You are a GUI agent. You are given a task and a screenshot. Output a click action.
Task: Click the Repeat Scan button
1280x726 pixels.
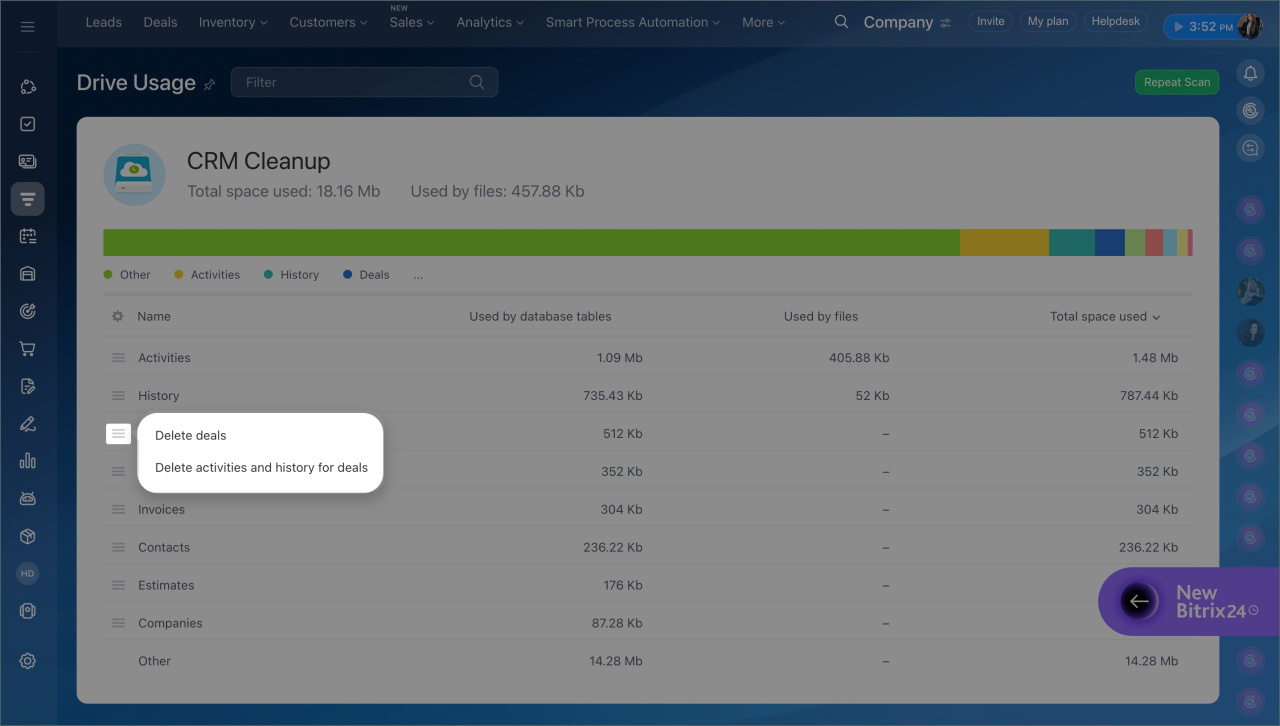tap(1176, 83)
